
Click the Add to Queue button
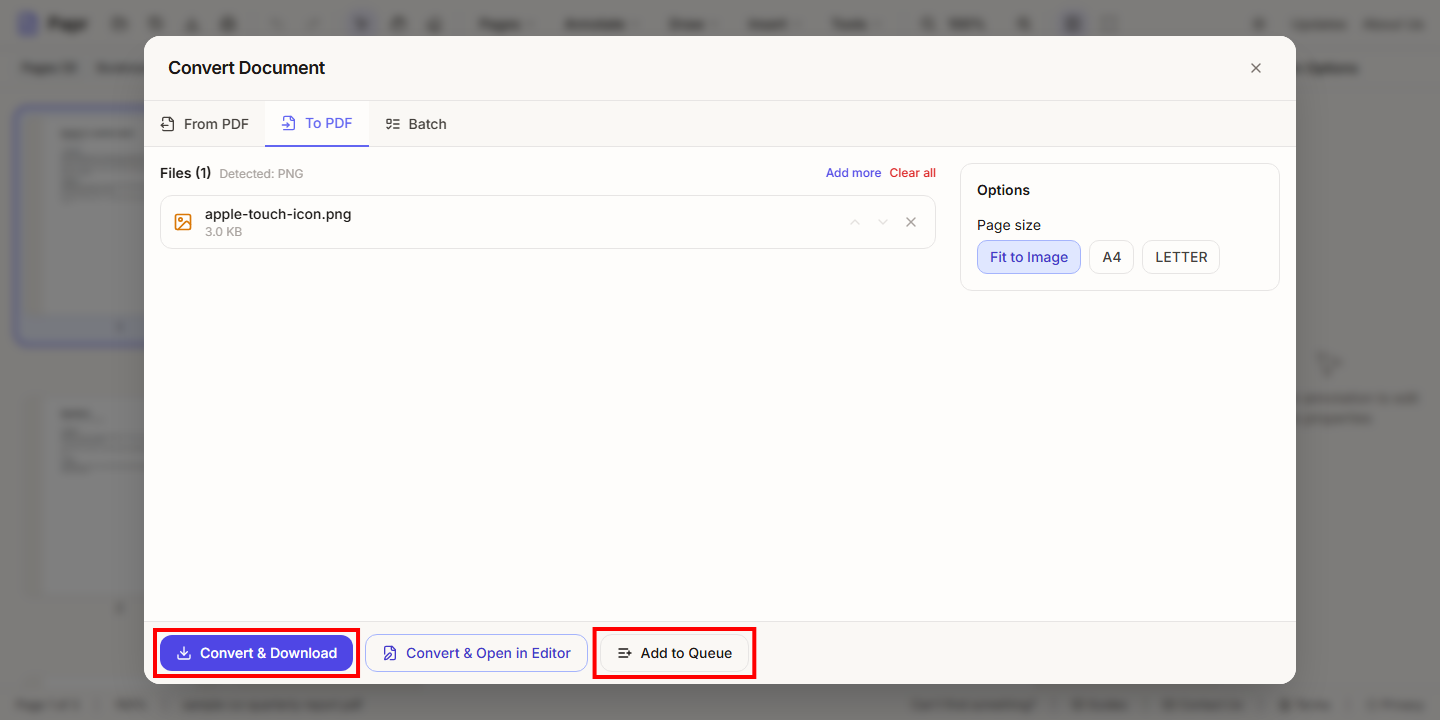pos(674,653)
